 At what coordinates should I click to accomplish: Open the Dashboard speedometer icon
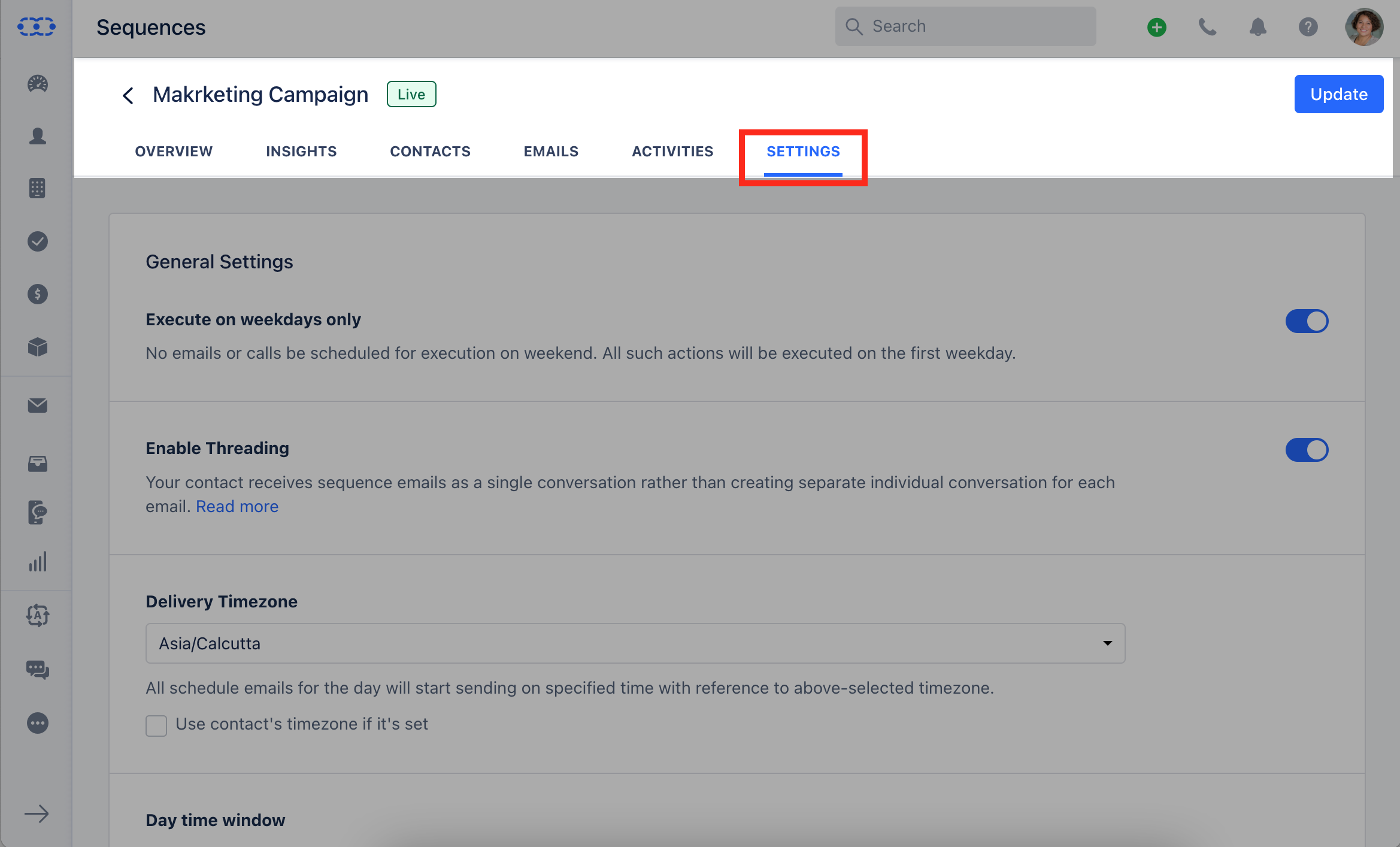pyautogui.click(x=38, y=84)
